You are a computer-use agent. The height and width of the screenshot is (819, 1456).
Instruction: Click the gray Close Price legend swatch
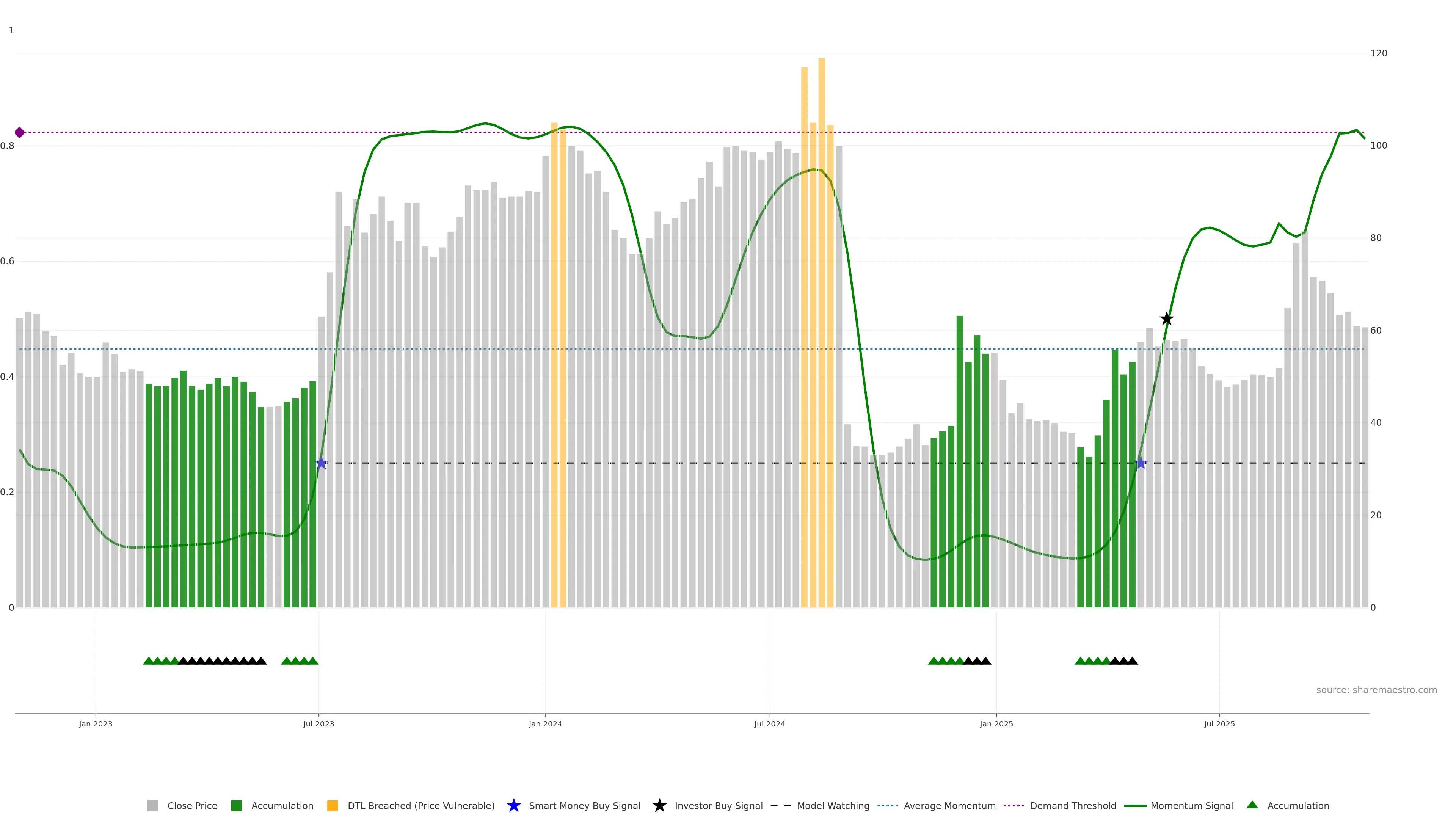coord(152,805)
